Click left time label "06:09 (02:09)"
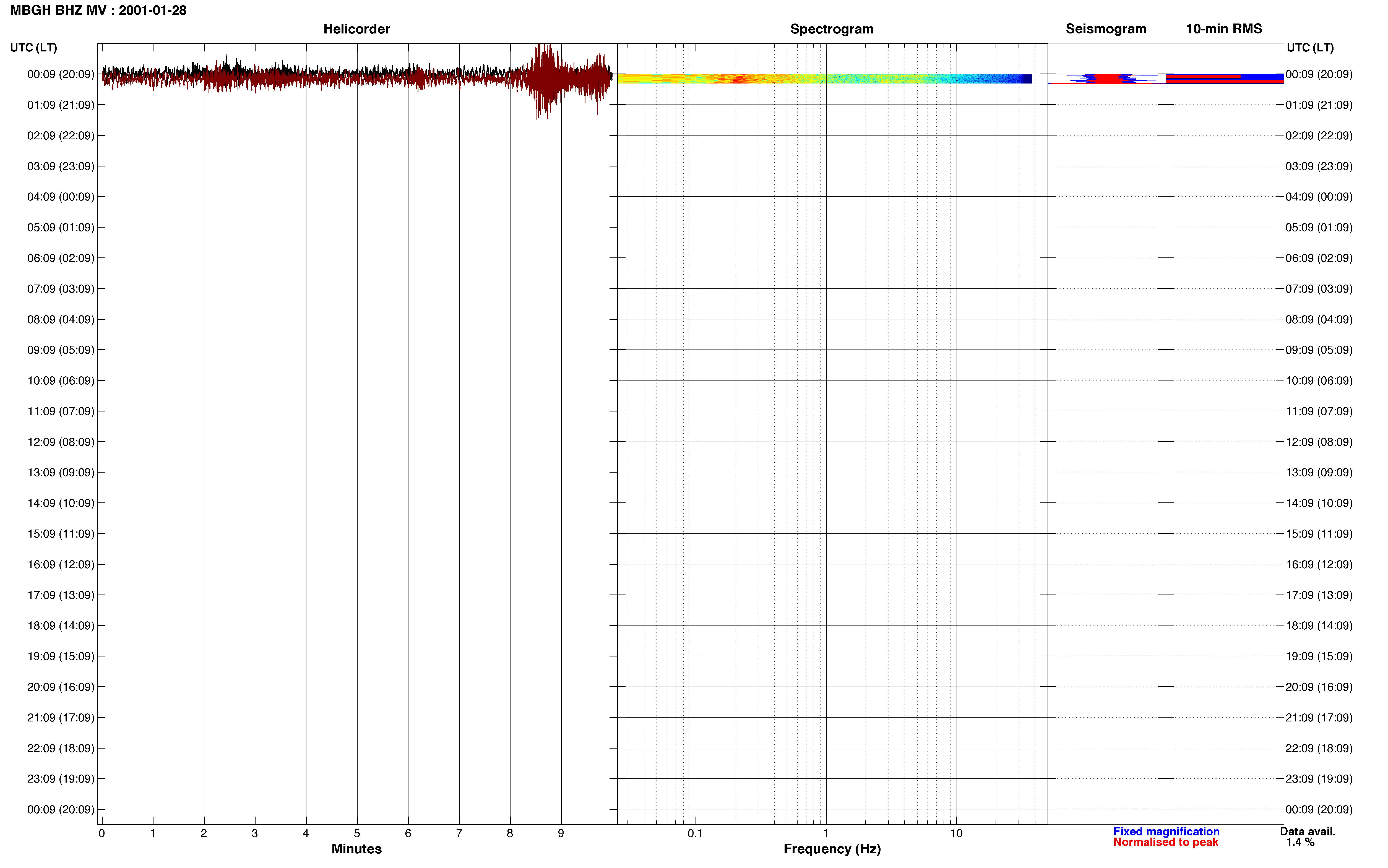The width and height of the screenshot is (1388, 868). click(60, 258)
